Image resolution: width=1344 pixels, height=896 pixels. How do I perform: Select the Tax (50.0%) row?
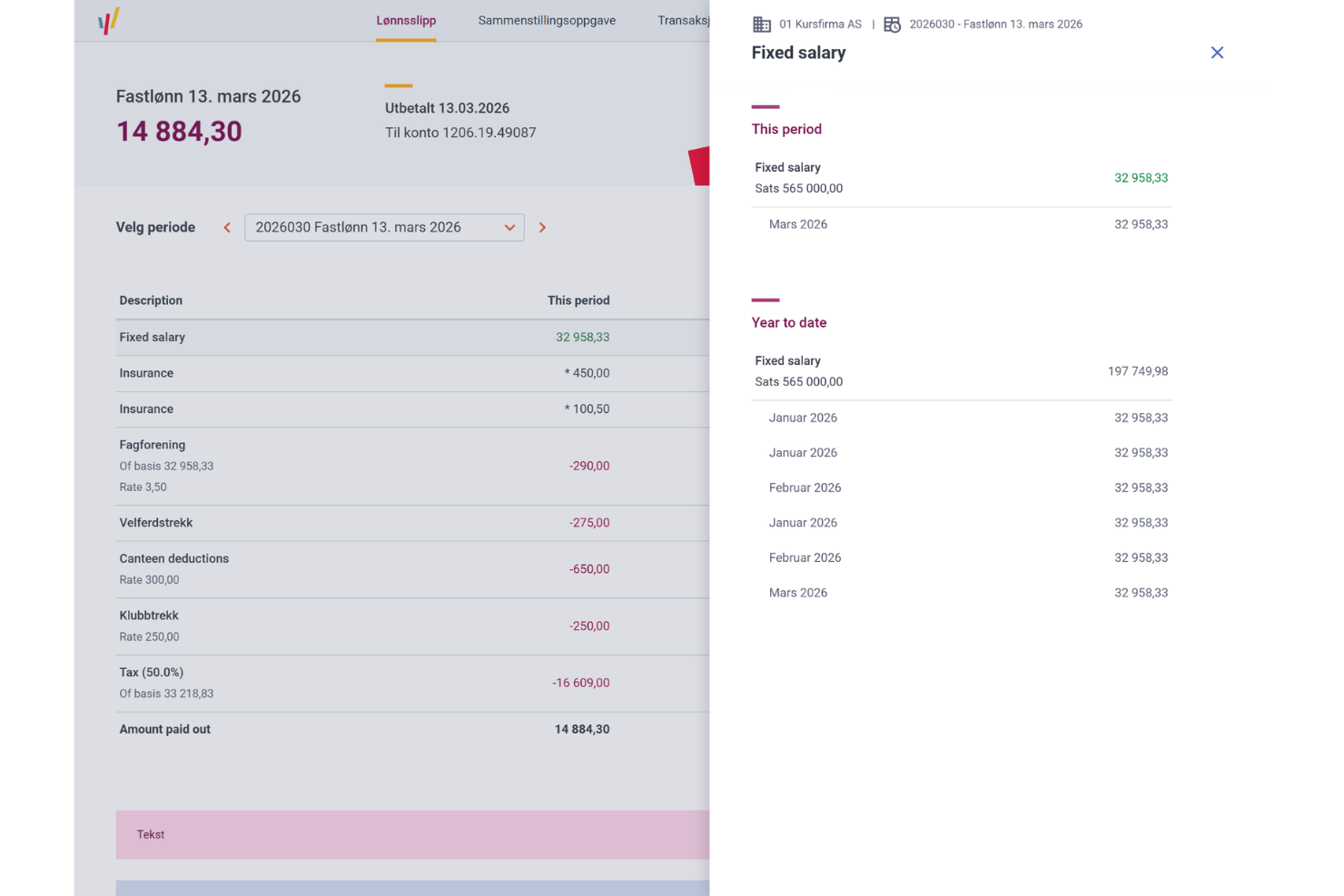click(x=412, y=683)
